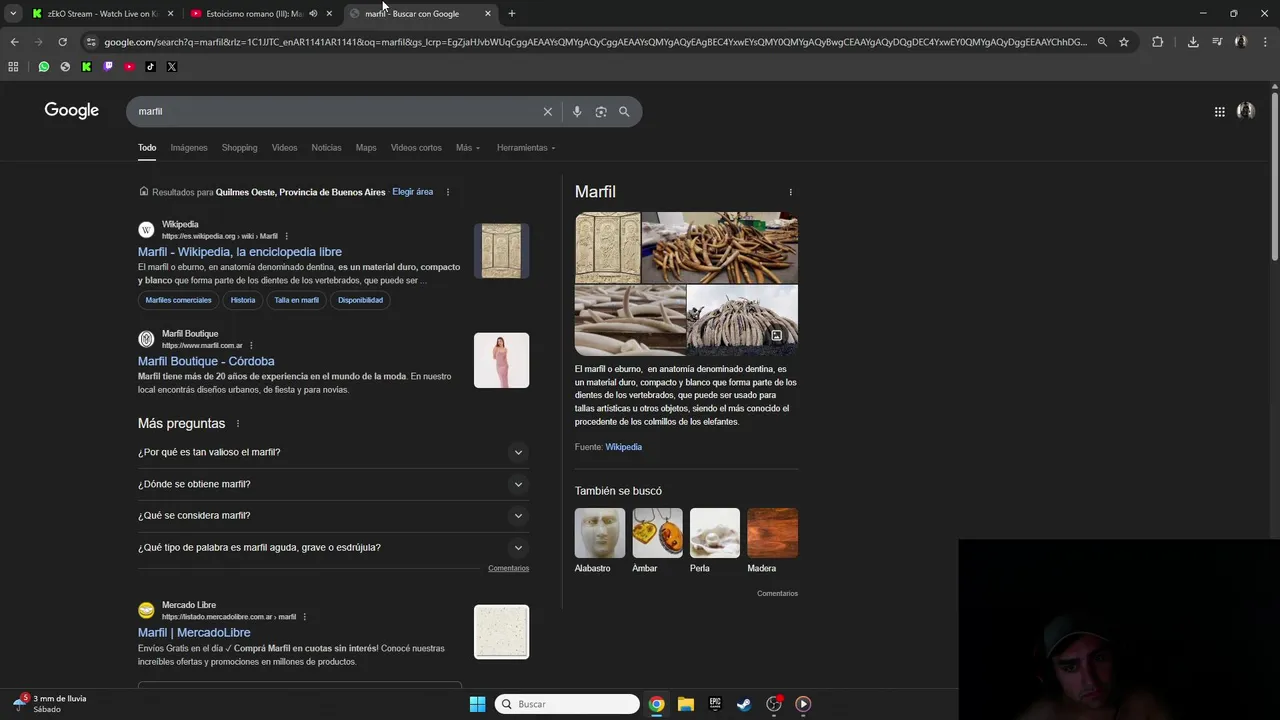Switch to the Noticias tab
This screenshot has width=1280, height=720.
pyautogui.click(x=326, y=148)
